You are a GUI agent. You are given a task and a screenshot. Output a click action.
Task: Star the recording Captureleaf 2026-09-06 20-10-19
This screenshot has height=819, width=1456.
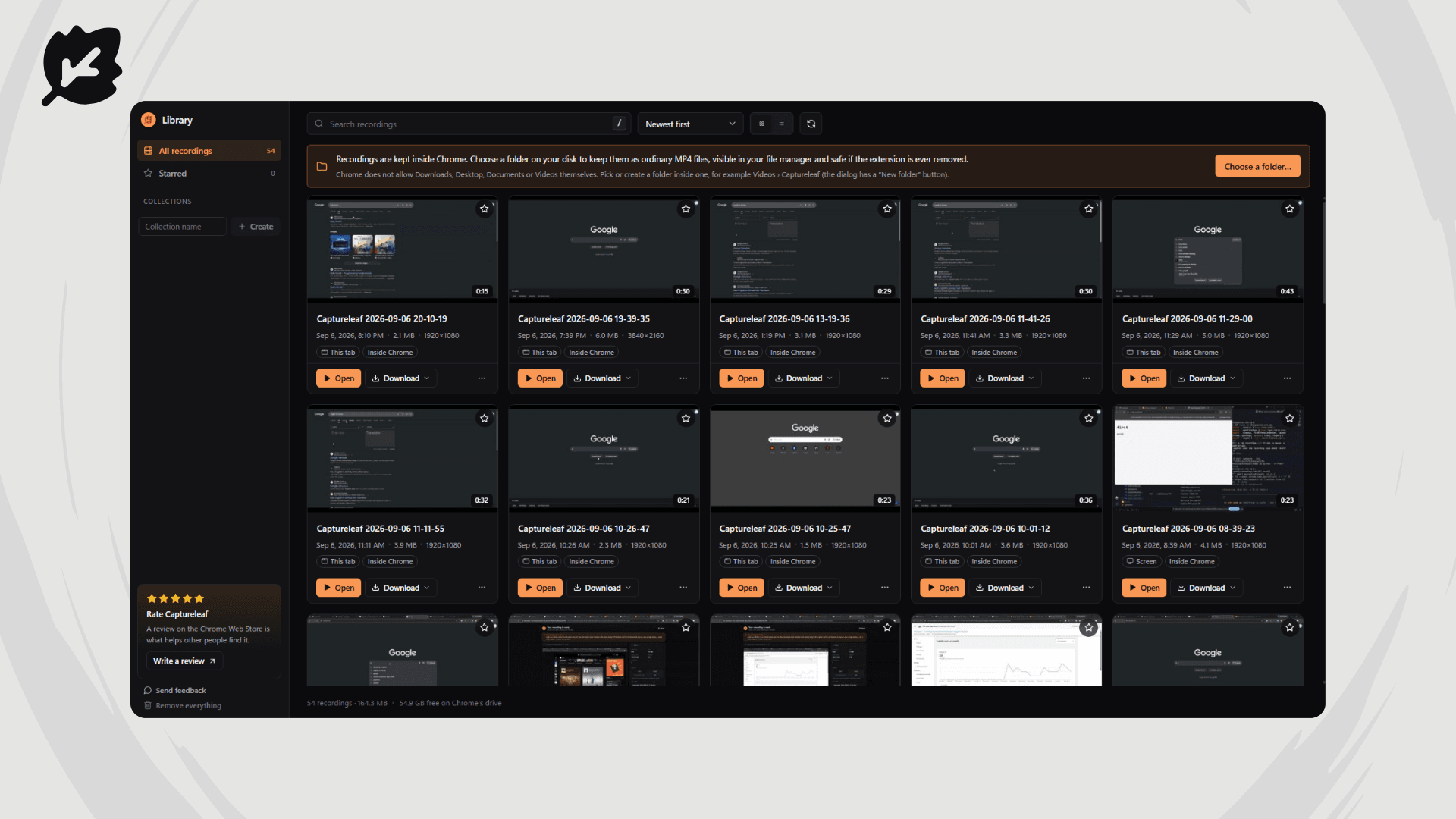tap(485, 209)
